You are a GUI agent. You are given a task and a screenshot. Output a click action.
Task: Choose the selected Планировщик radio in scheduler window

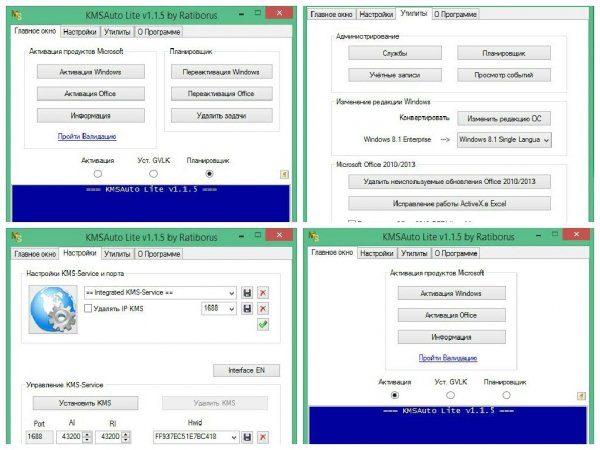(209, 174)
